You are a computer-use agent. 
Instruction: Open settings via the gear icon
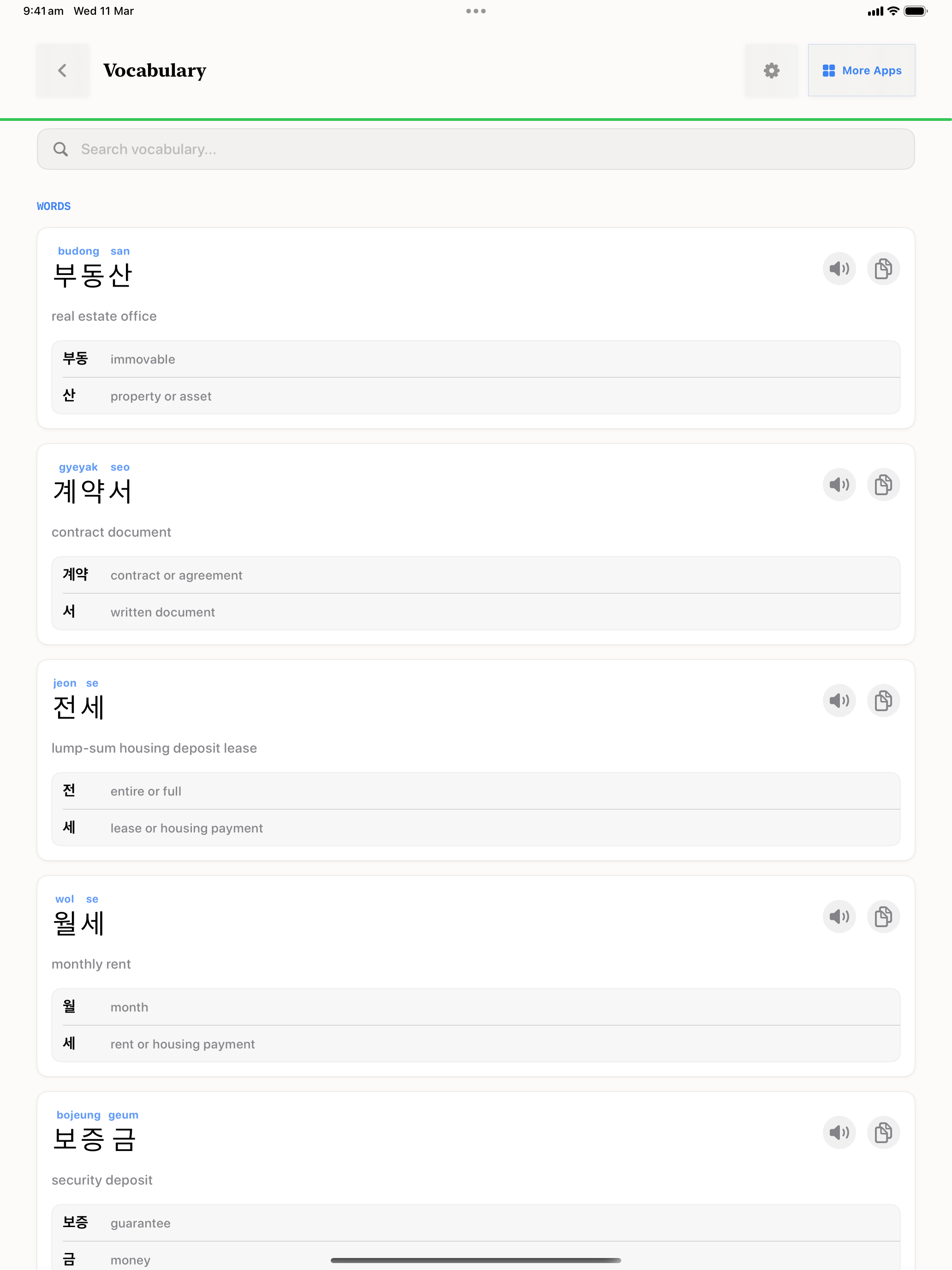771,71
